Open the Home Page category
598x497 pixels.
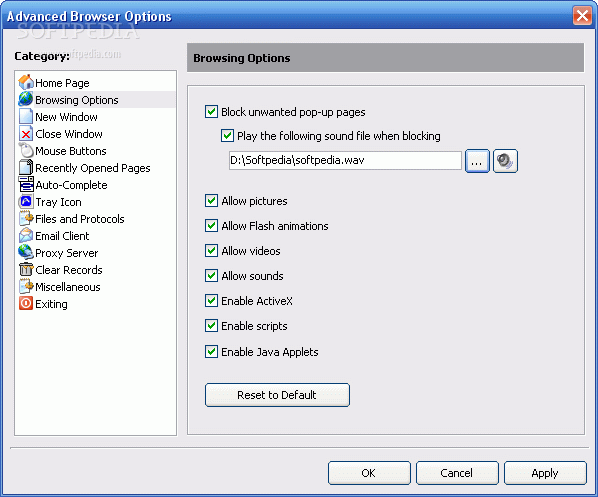click(62, 83)
